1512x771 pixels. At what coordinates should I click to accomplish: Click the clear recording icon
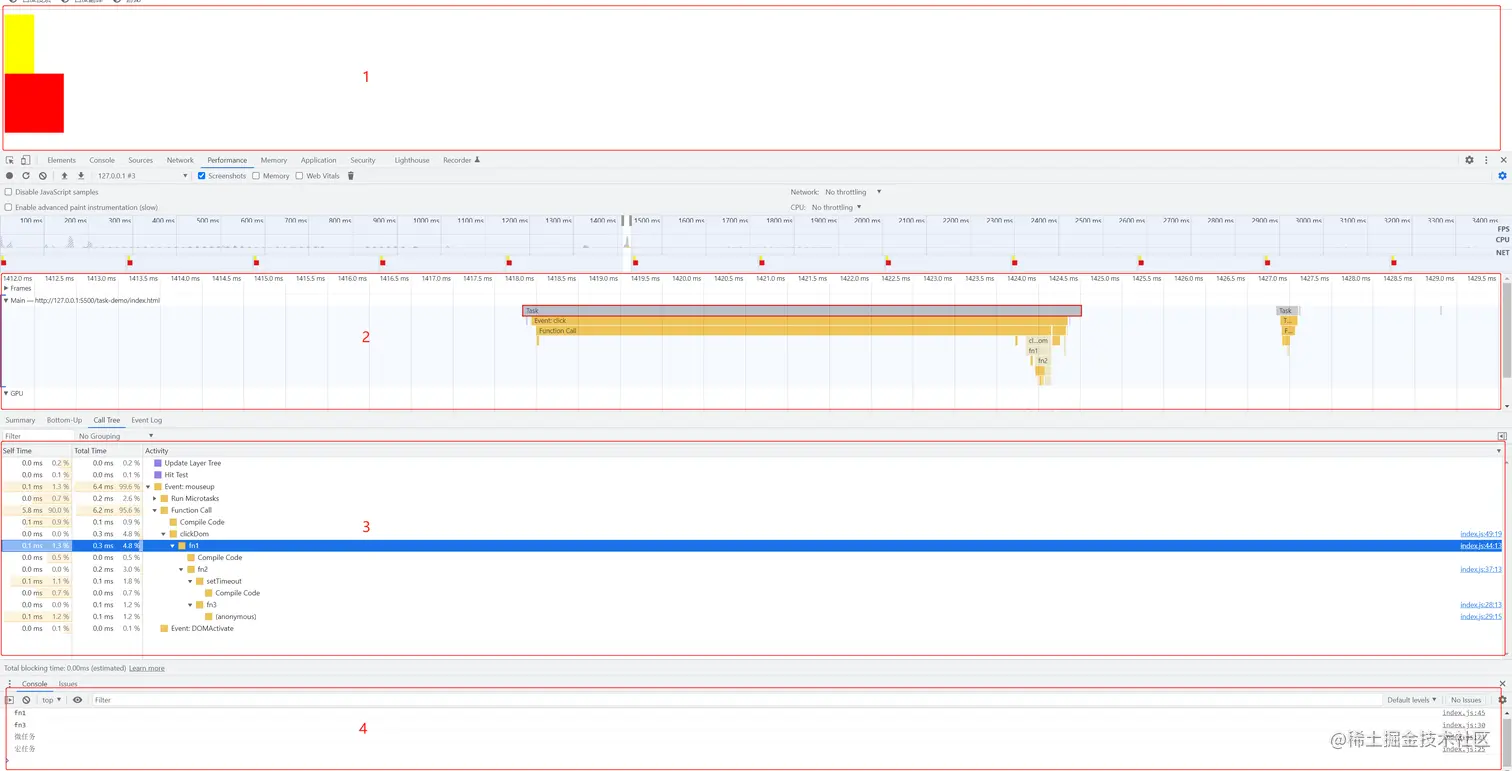pyautogui.click(x=43, y=176)
